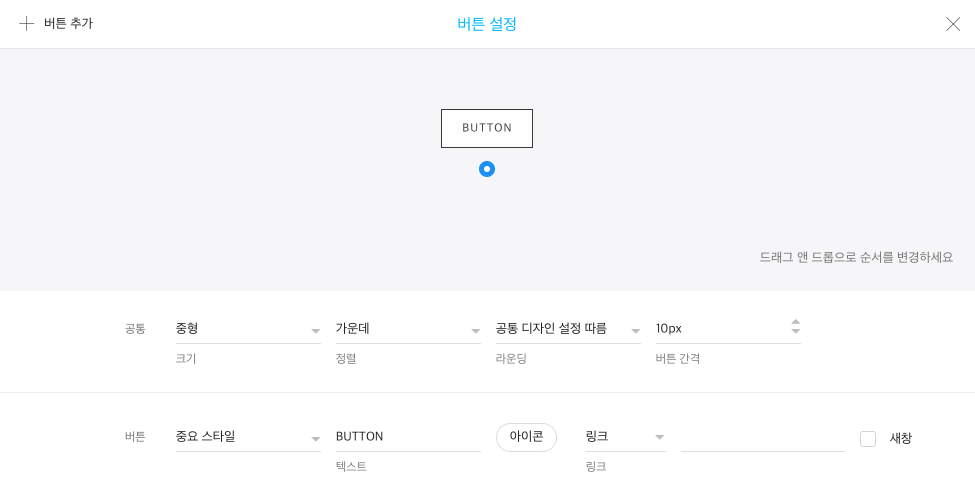
Task: Click the empty link URL field
Action: click(762, 438)
